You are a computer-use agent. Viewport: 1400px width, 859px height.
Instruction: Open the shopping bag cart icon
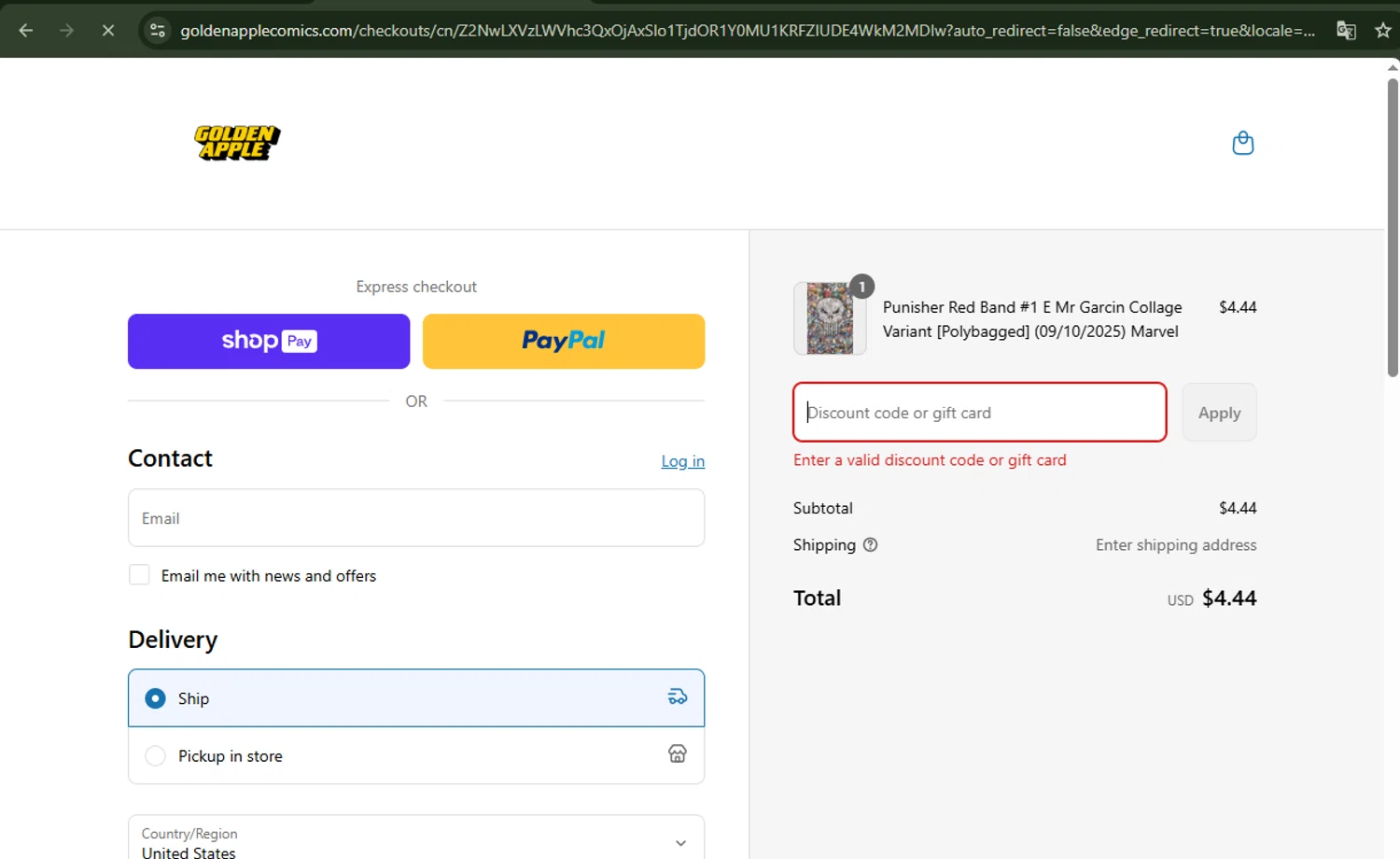tap(1243, 143)
